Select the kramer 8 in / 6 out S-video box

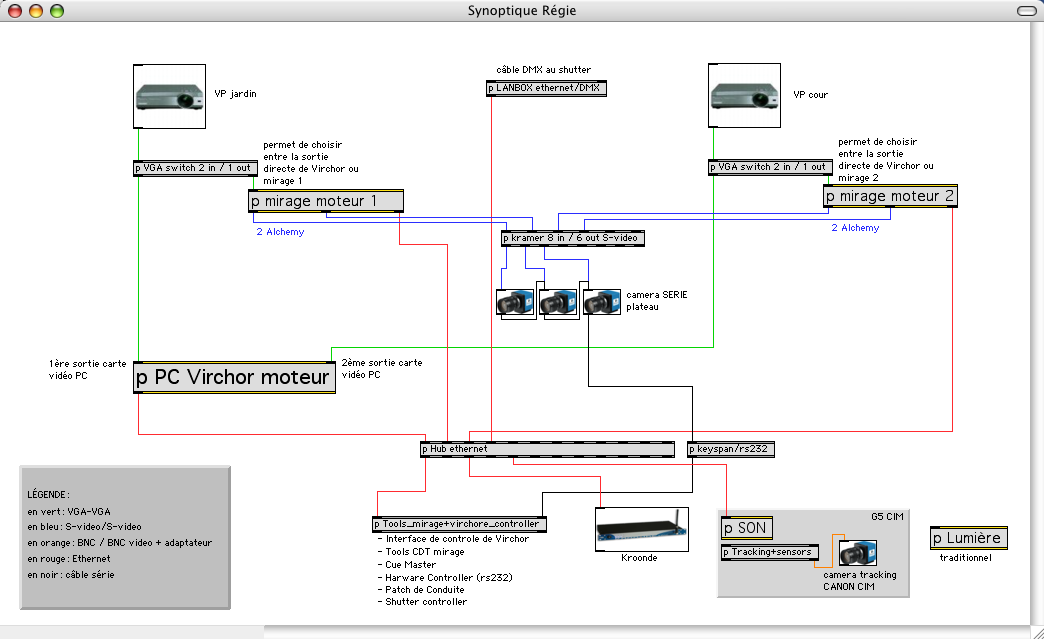(x=573, y=238)
